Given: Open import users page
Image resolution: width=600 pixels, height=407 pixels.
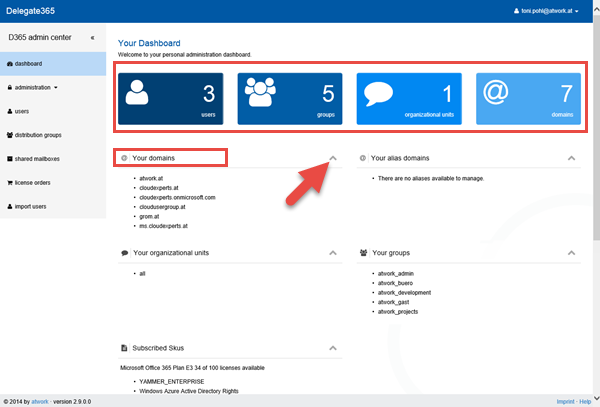Looking at the screenshot, I should (53, 207).
